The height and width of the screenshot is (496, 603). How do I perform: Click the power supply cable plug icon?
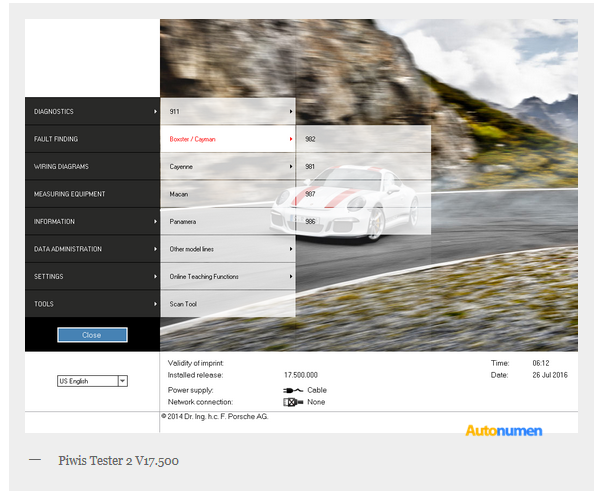coord(293,390)
